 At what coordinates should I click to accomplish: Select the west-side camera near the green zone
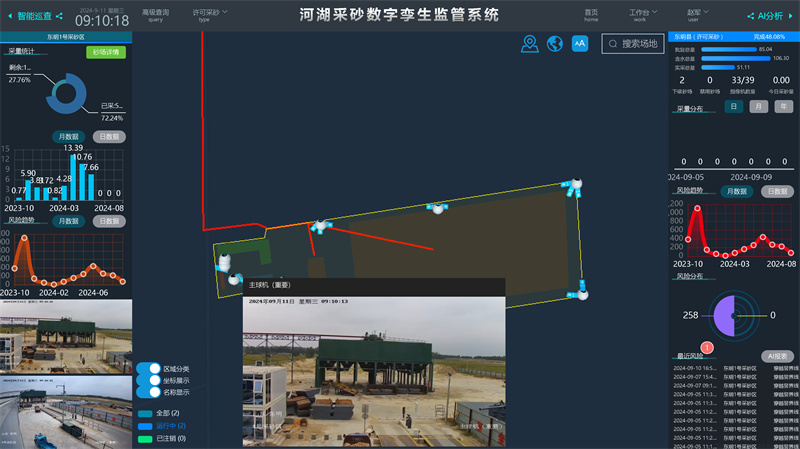click(x=224, y=262)
